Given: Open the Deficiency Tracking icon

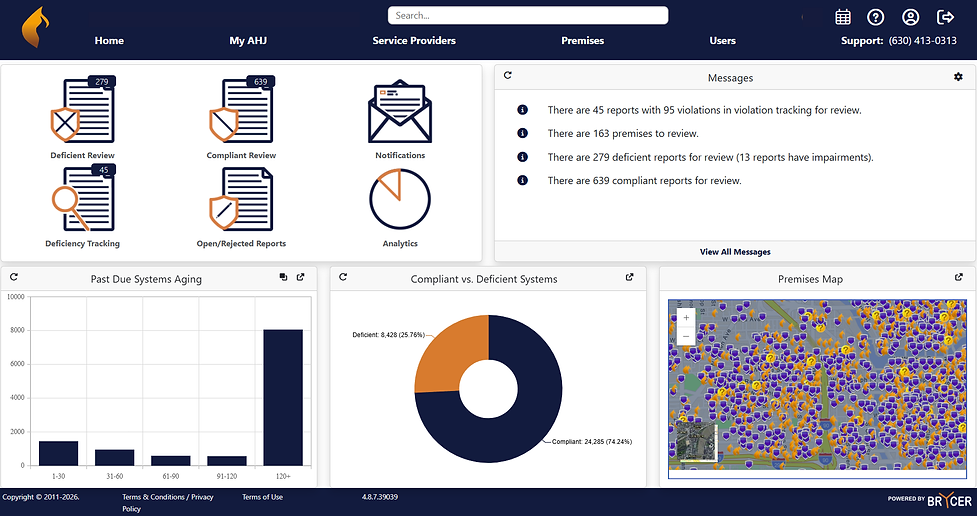Looking at the screenshot, I should (x=83, y=198).
